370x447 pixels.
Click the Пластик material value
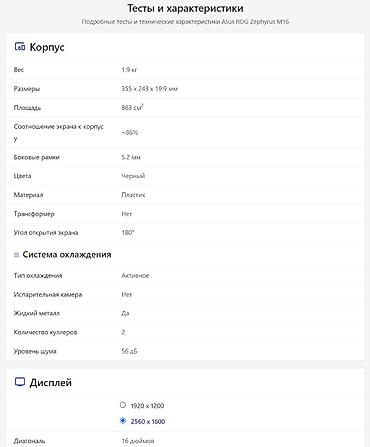coord(133,195)
